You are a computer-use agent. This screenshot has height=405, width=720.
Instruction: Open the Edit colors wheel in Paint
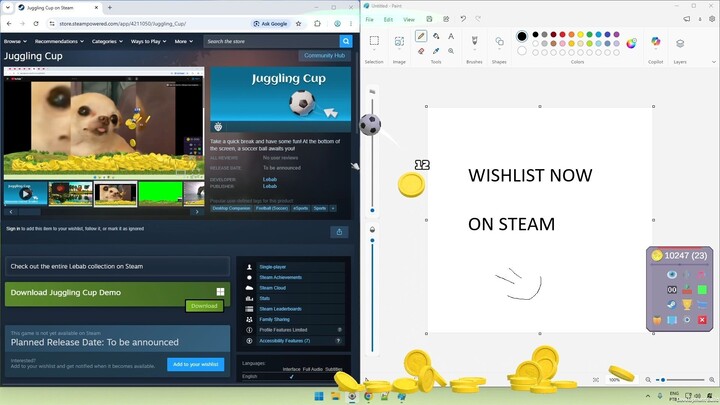coord(631,43)
